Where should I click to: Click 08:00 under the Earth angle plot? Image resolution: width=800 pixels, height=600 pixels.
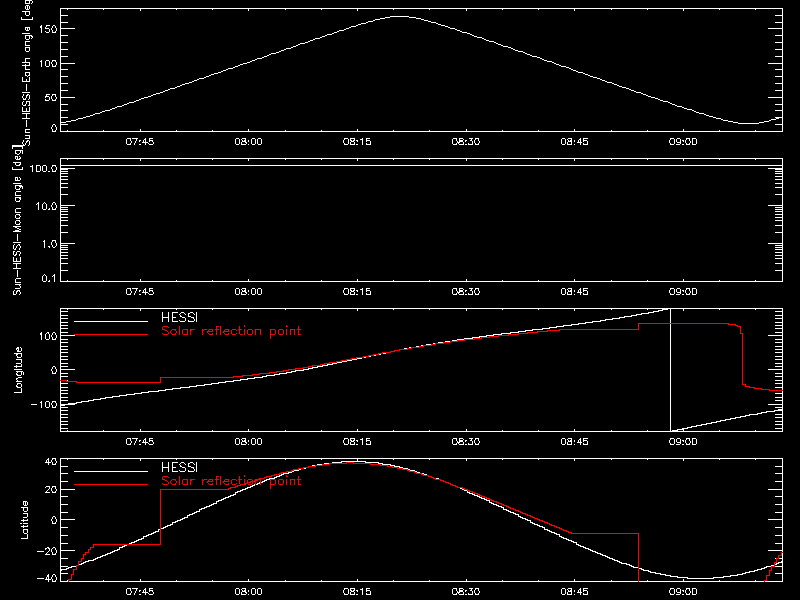(x=248, y=142)
